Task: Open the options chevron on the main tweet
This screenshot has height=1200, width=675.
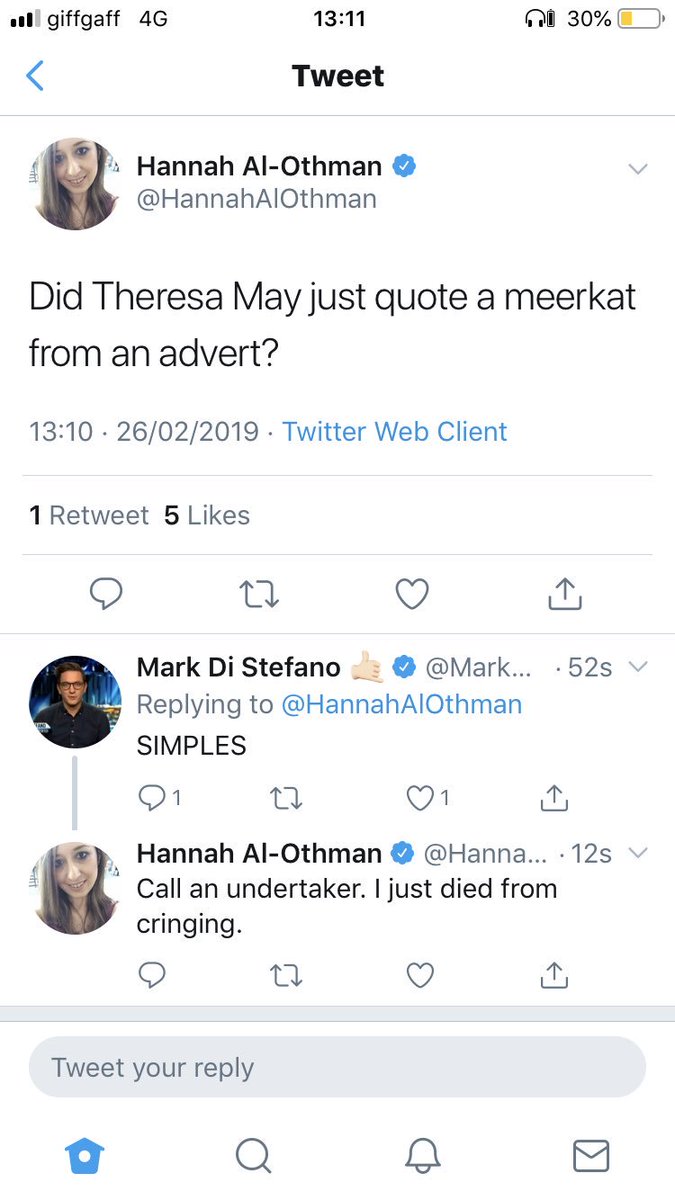Action: pyautogui.click(x=637, y=169)
